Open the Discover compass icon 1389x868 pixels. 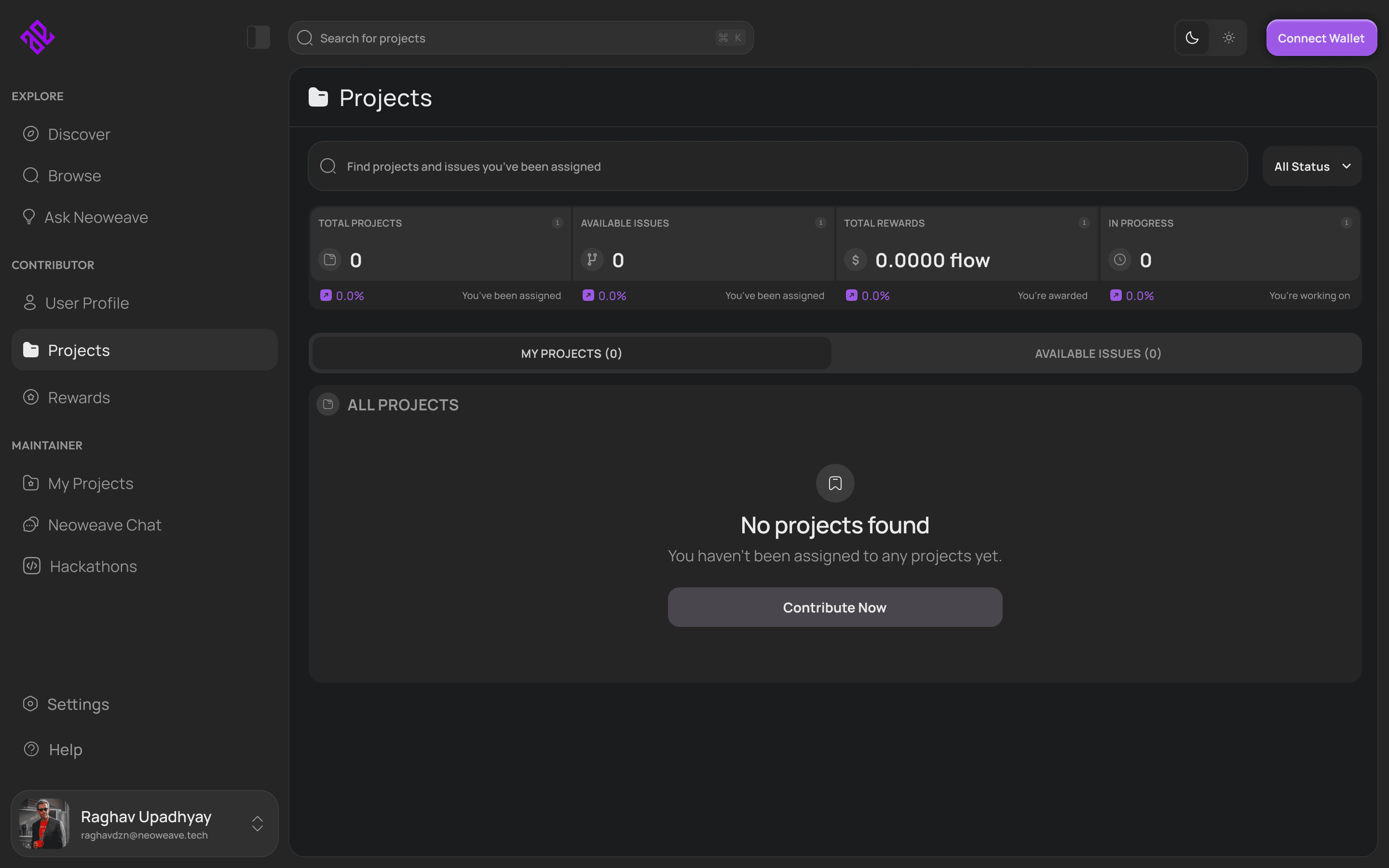(31, 134)
